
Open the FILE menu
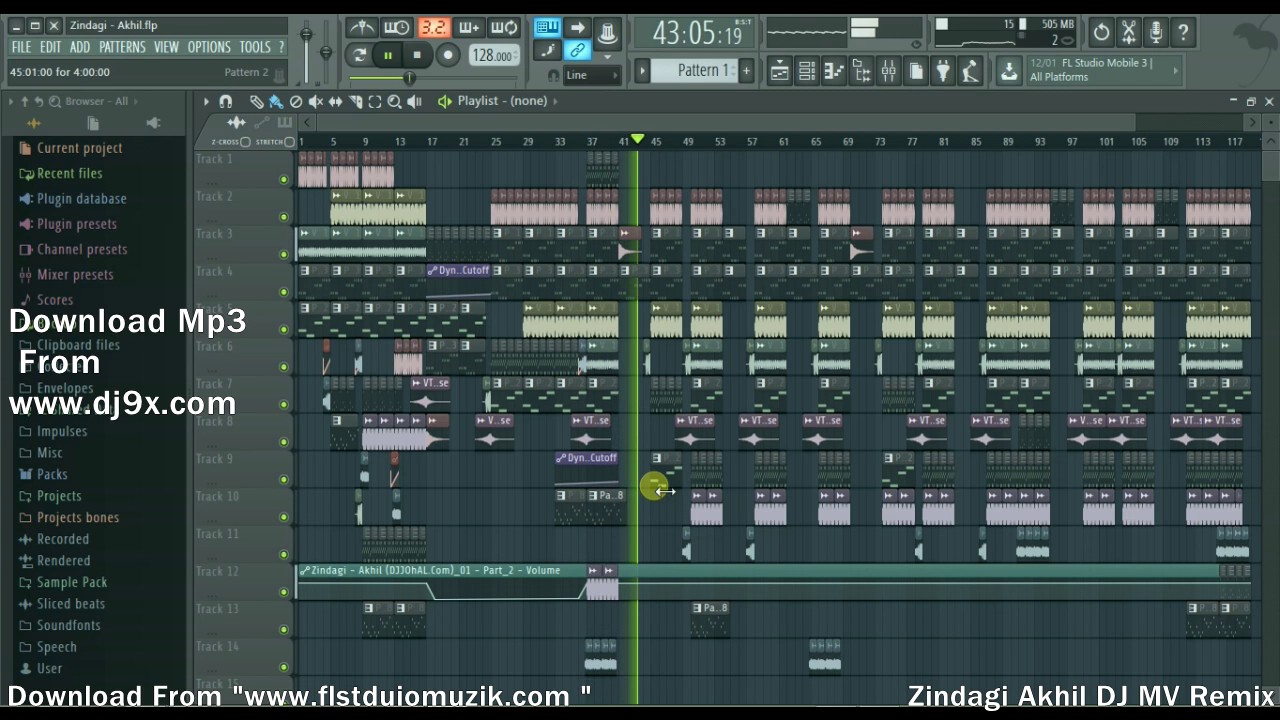coord(21,47)
